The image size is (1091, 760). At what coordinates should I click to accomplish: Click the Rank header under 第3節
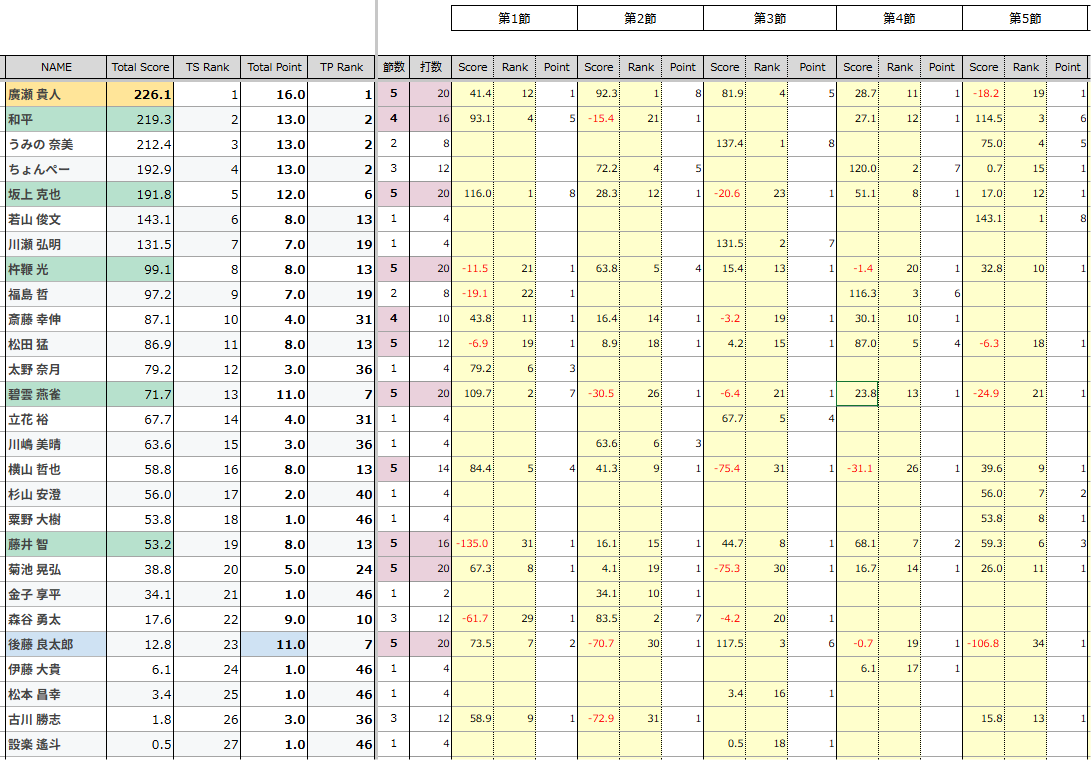pyautogui.click(x=767, y=68)
